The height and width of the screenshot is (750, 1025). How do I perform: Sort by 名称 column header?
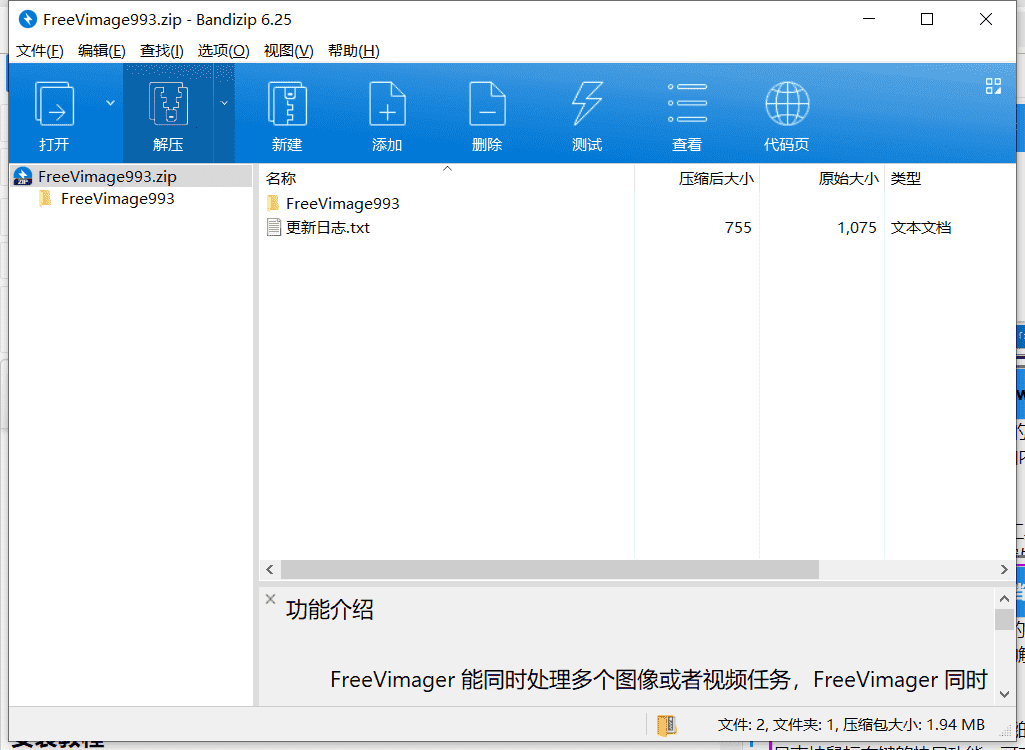pos(281,179)
